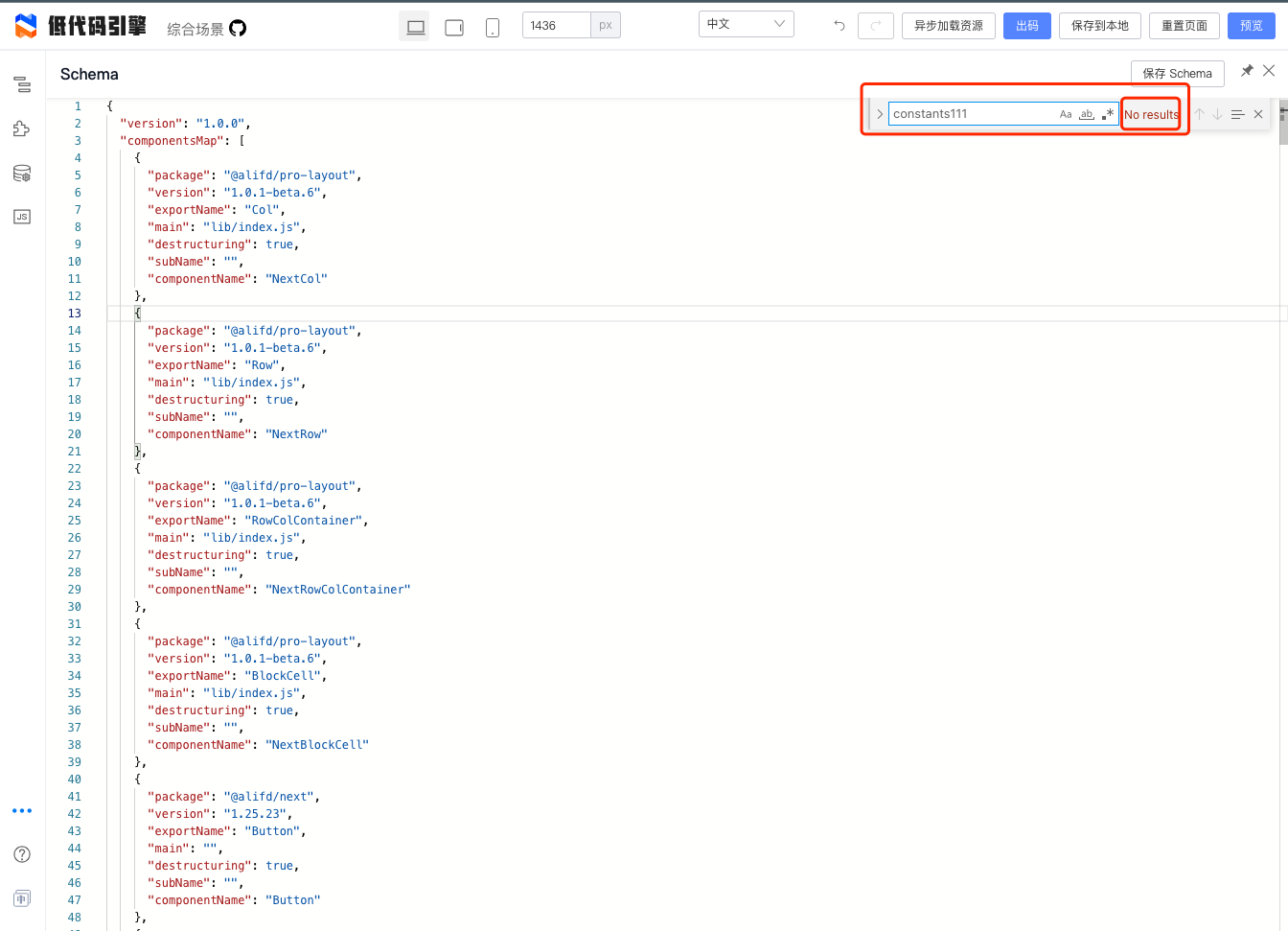Enable regex search mode
The image size is (1288, 931).
1108,113
